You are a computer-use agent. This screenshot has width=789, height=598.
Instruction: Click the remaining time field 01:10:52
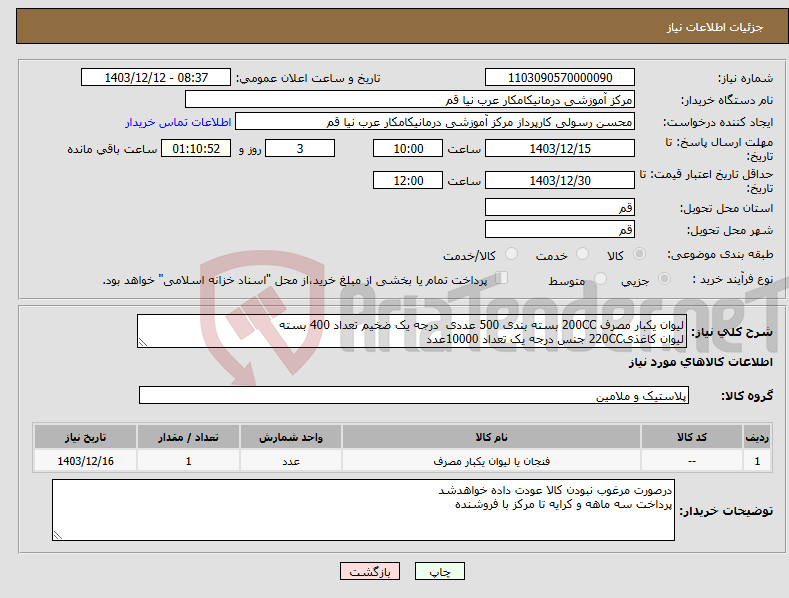[x=196, y=148]
